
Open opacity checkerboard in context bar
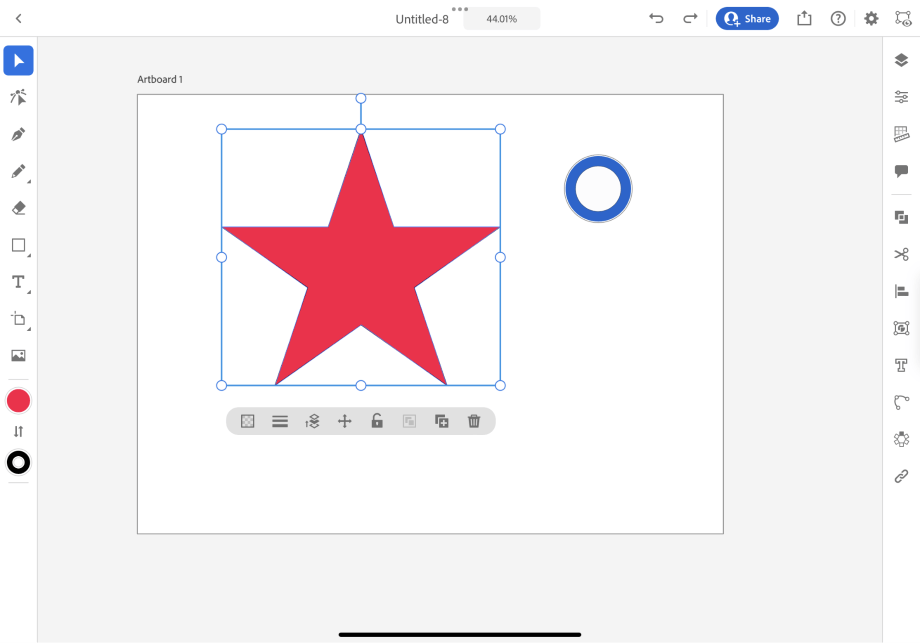pos(248,421)
